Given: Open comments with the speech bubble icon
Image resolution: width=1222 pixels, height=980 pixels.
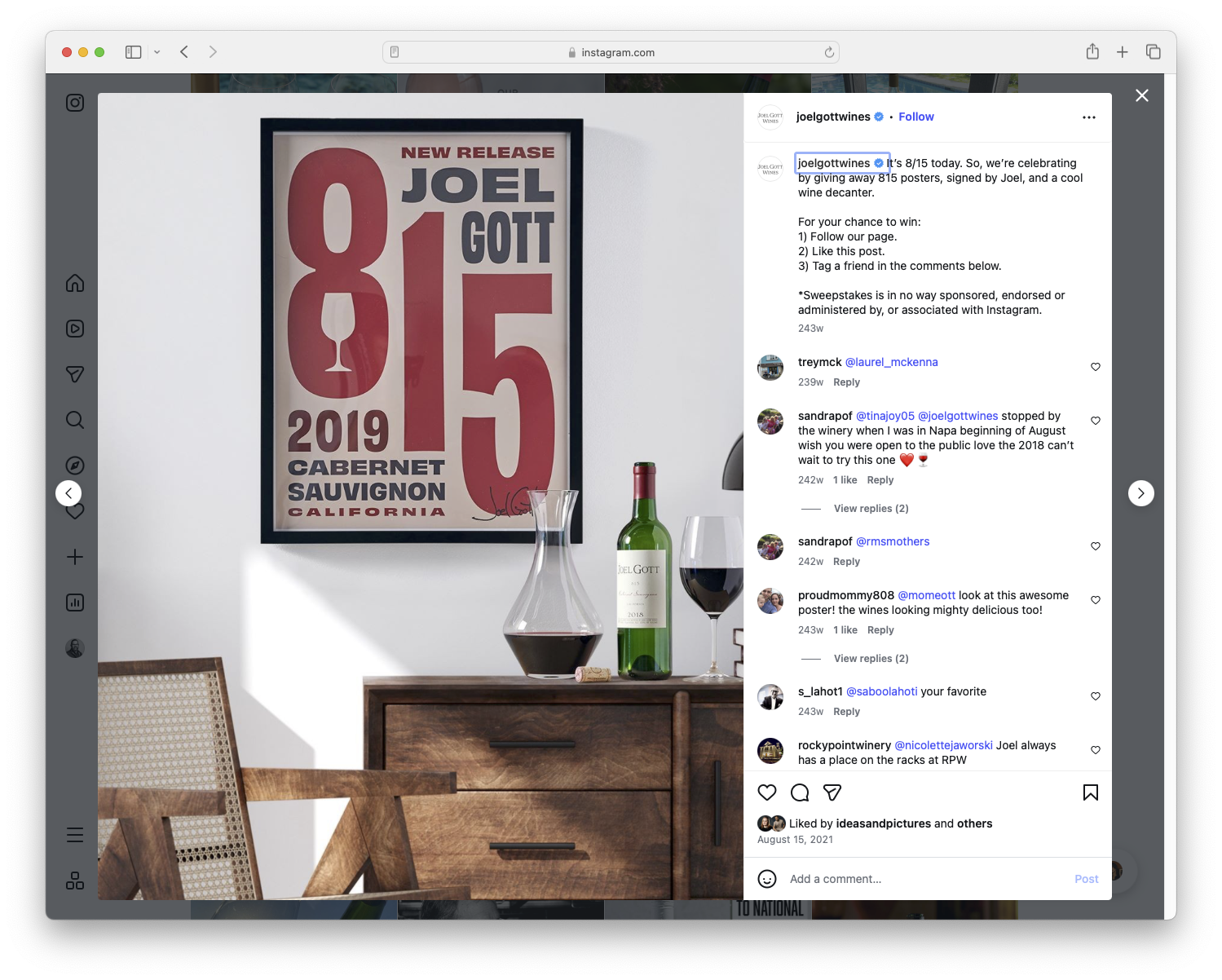Looking at the screenshot, I should 799,792.
